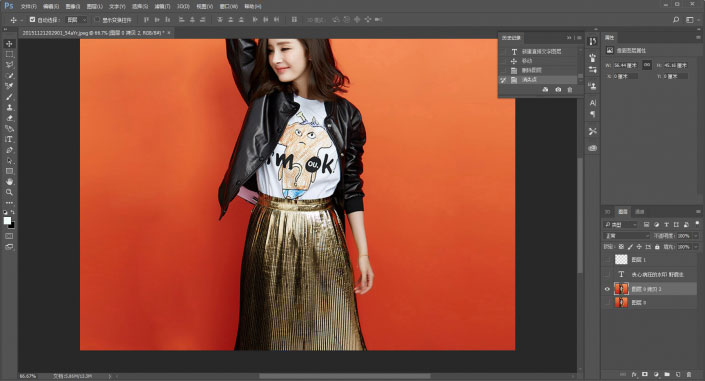The image size is (705, 381).
Task: Click the foreground color swatch
Action: tap(7, 220)
